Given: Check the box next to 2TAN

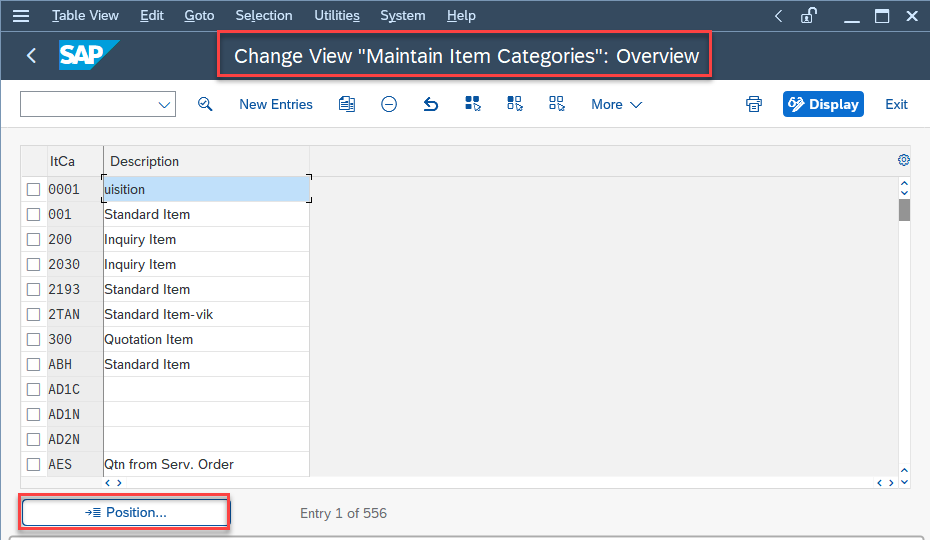Looking at the screenshot, I should [33, 314].
